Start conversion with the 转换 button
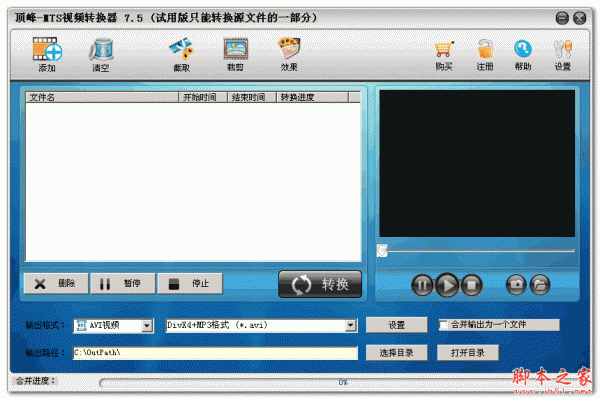 point(320,284)
